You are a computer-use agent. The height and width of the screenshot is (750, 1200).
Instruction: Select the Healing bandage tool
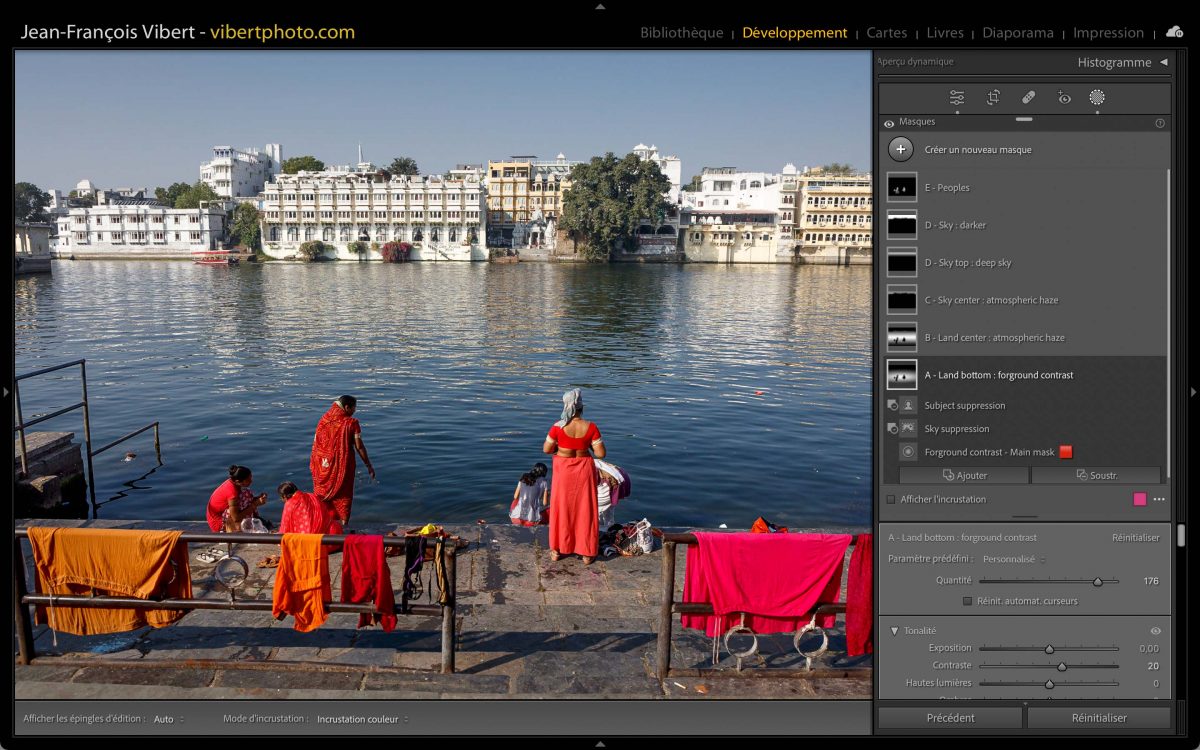pos(1028,97)
